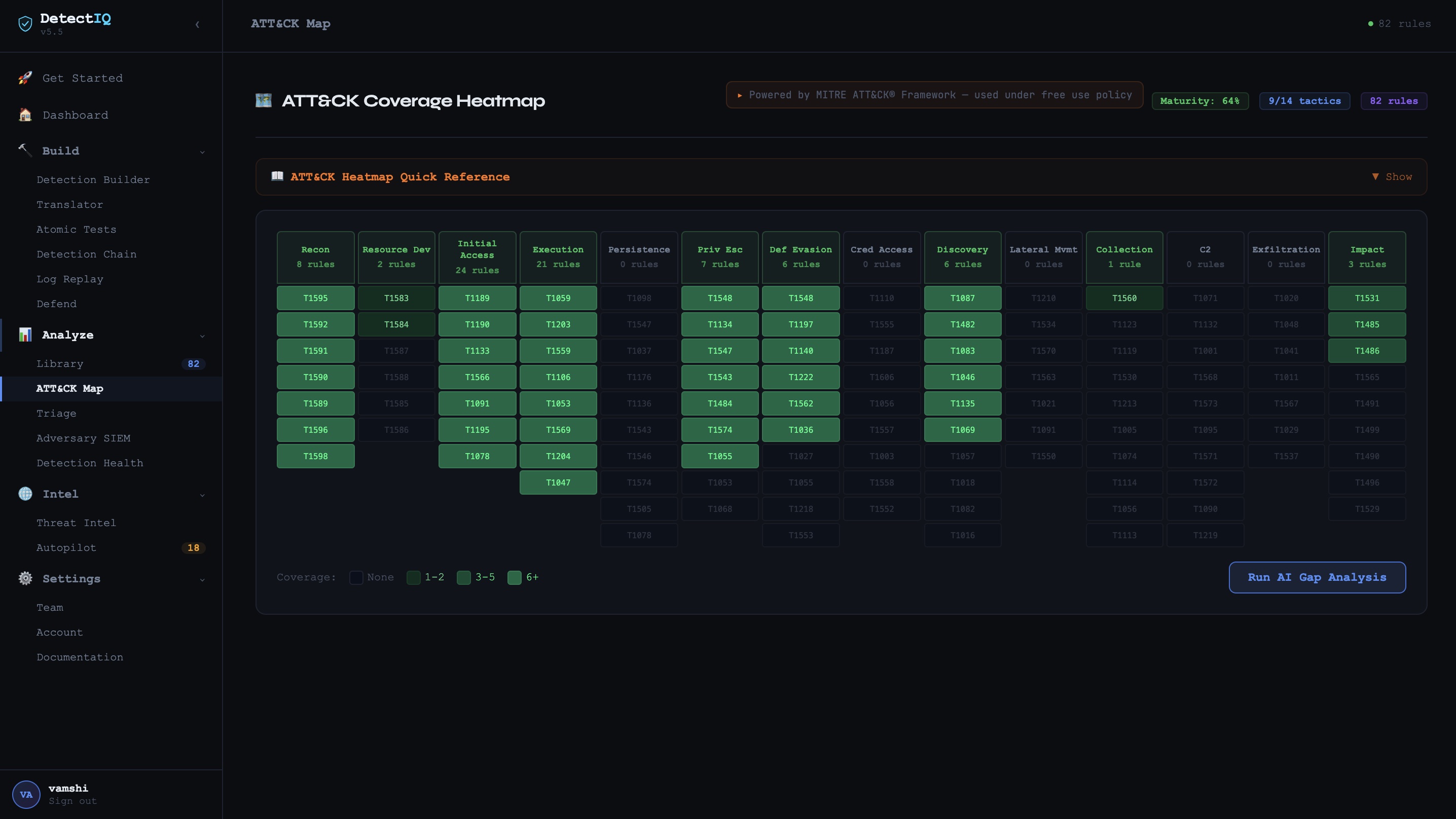Click the bar chart Analyze icon
The image size is (1456, 819).
click(25, 334)
